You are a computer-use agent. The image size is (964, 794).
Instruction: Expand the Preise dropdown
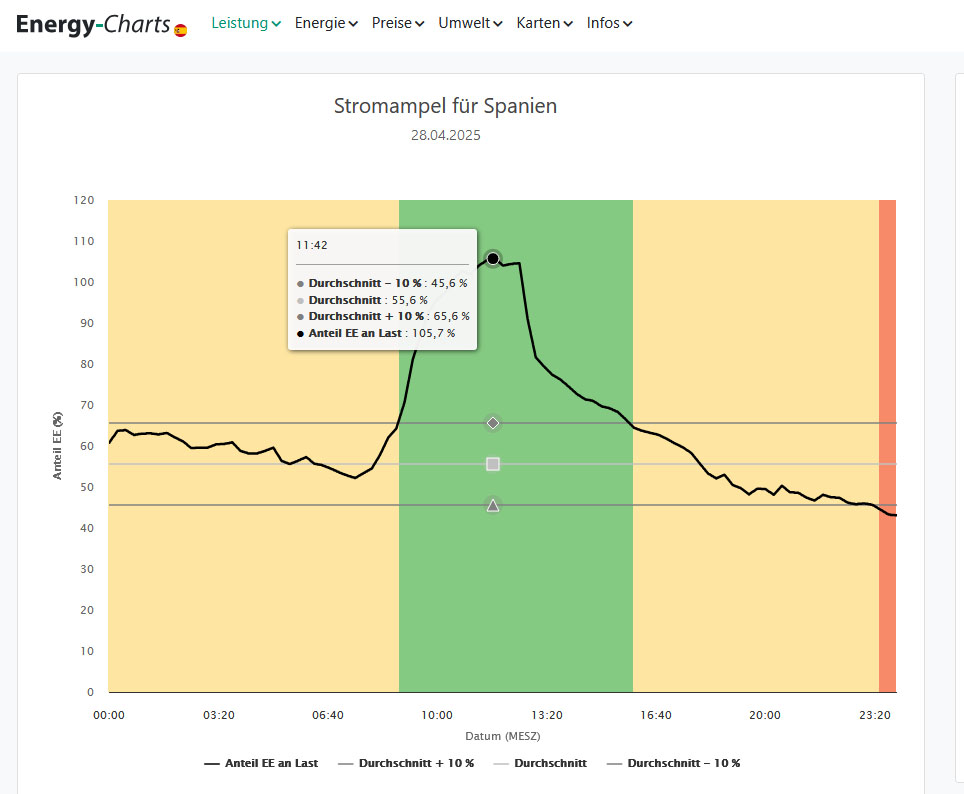pyautogui.click(x=398, y=23)
